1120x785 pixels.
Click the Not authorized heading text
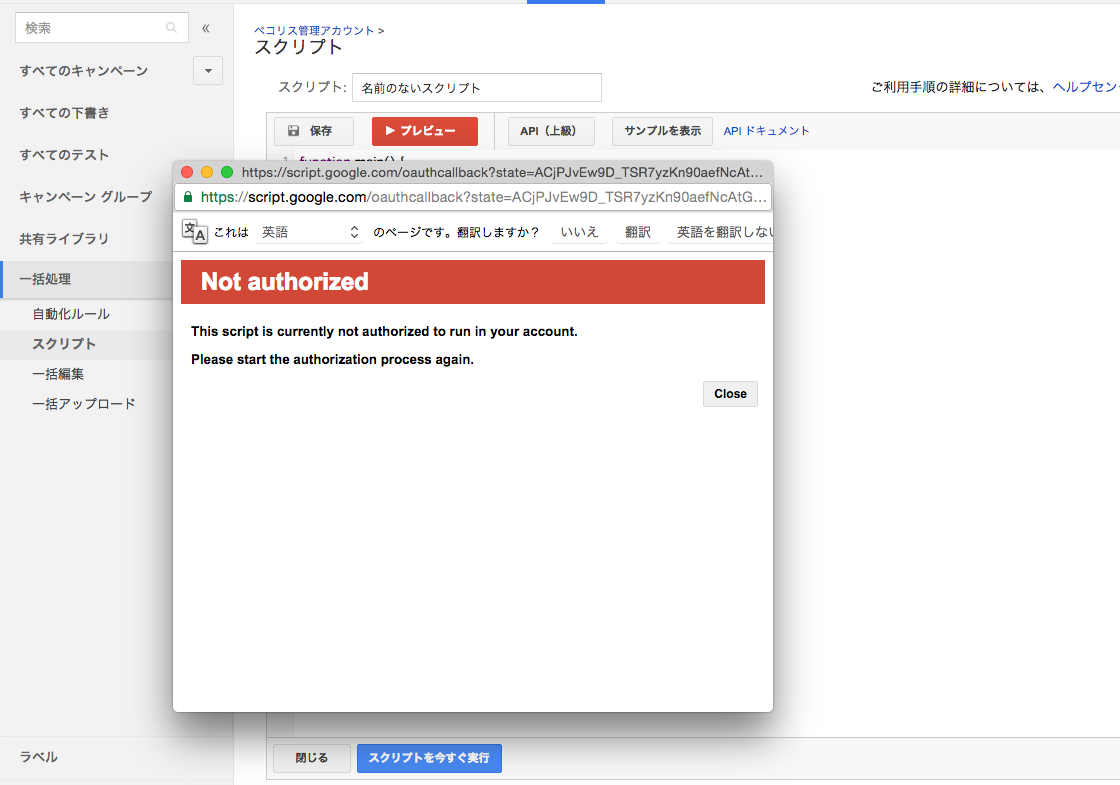point(285,282)
